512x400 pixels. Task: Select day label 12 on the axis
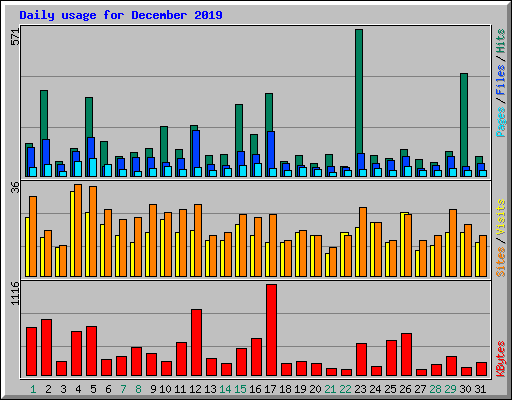[x=195, y=389]
